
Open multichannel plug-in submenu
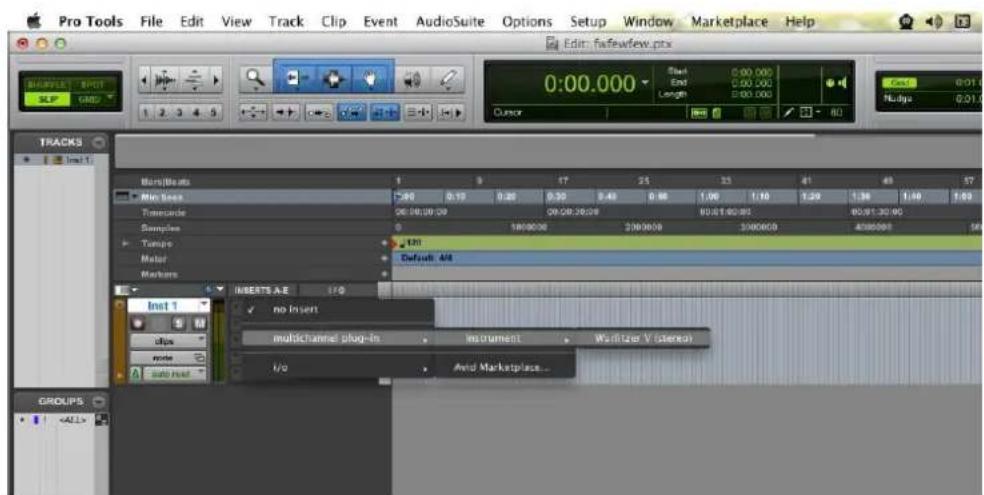click(x=338, y=338)
